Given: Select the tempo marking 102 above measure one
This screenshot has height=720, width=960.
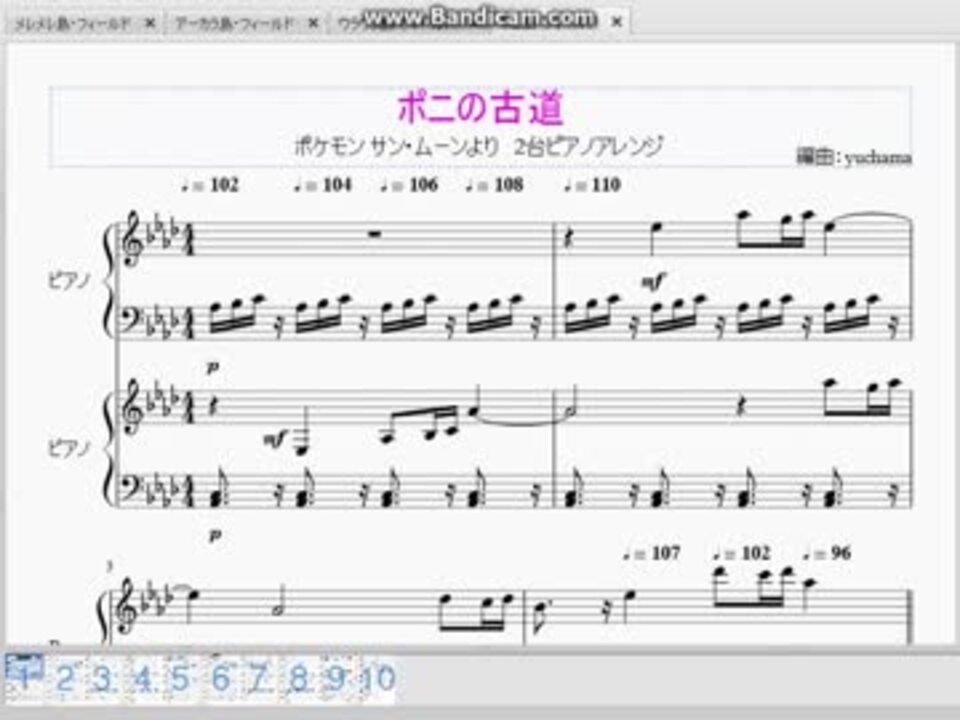Looking at the screenshot, I should tap(211, 185).
